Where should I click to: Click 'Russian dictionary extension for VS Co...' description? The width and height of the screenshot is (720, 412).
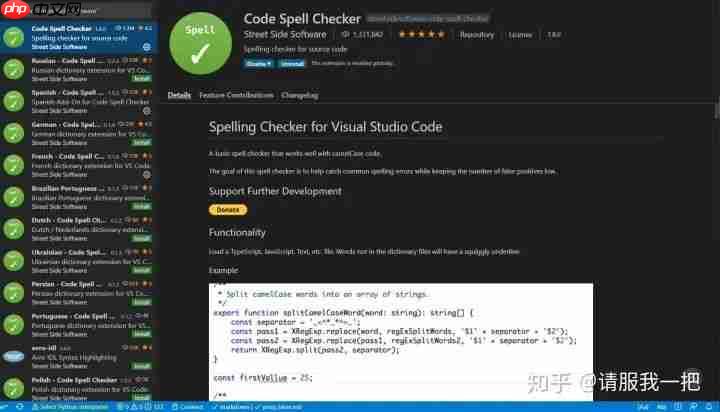tap(90, 70)
